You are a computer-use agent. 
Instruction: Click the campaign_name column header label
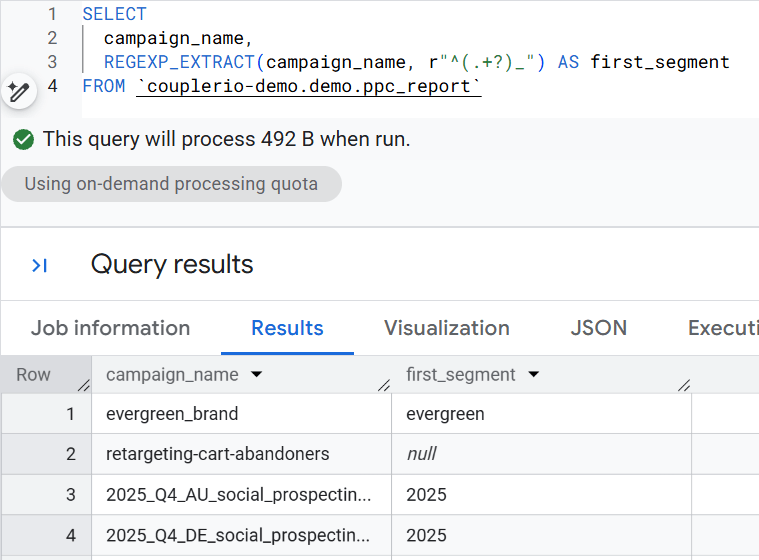tap(172, 375)
